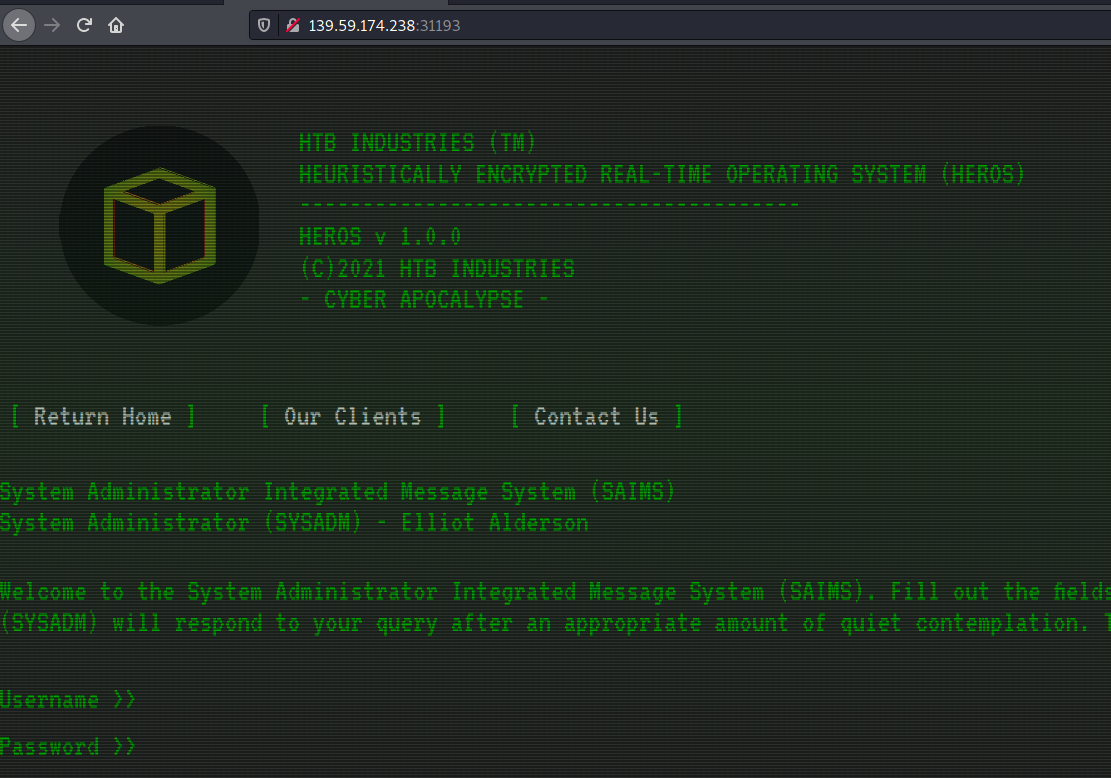
Task: Click the '- CYBER APOCALYPSE -' text
Action: coord(424,300)
